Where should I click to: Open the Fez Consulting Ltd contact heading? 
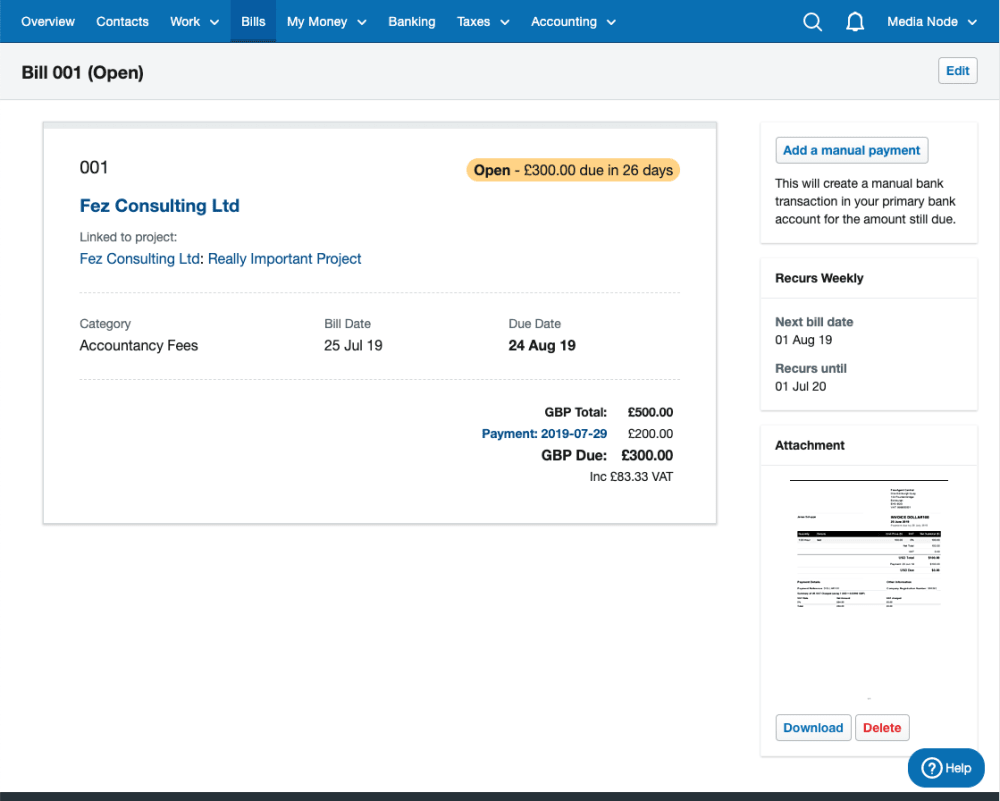[159, 206]
